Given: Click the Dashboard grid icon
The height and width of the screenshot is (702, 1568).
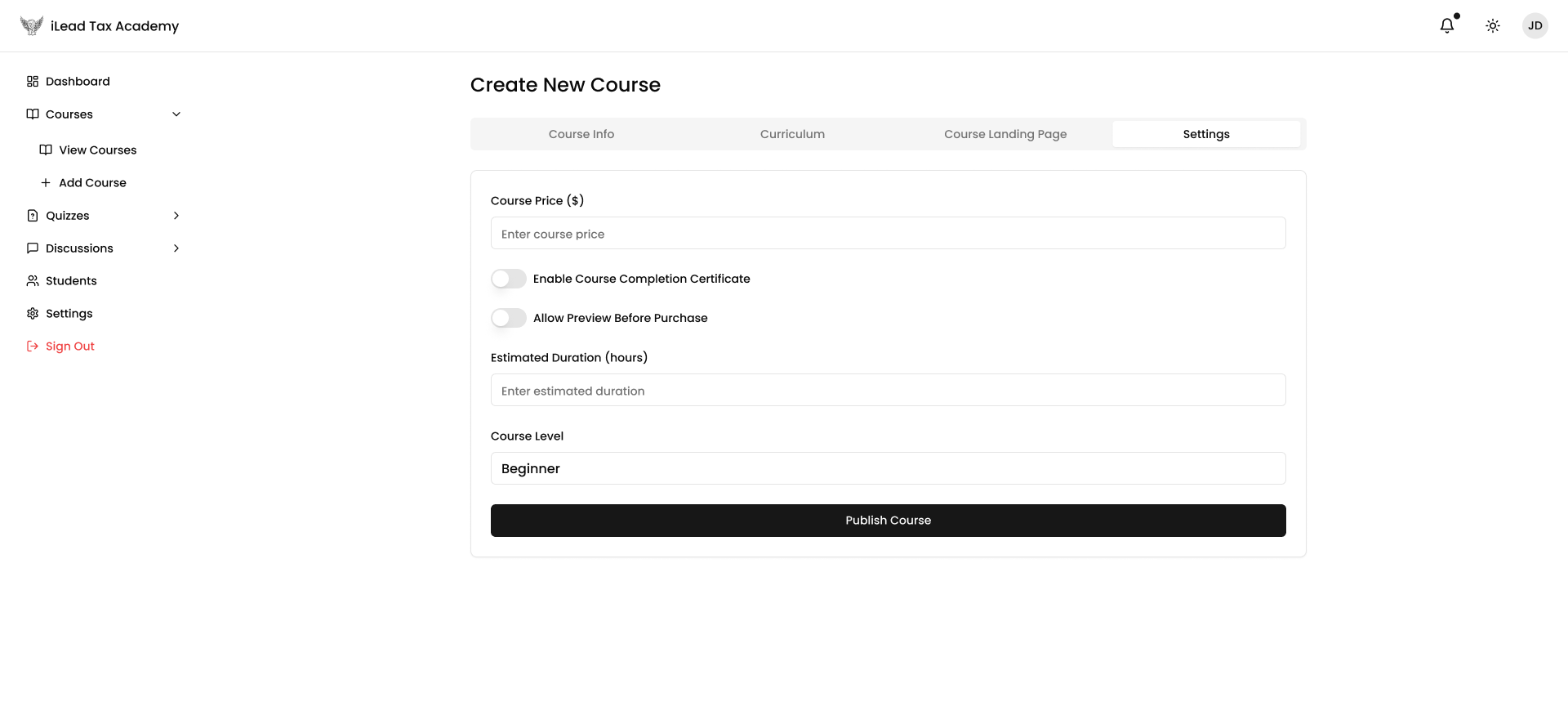Looking at the screenshot, I should tap(33, 82).
